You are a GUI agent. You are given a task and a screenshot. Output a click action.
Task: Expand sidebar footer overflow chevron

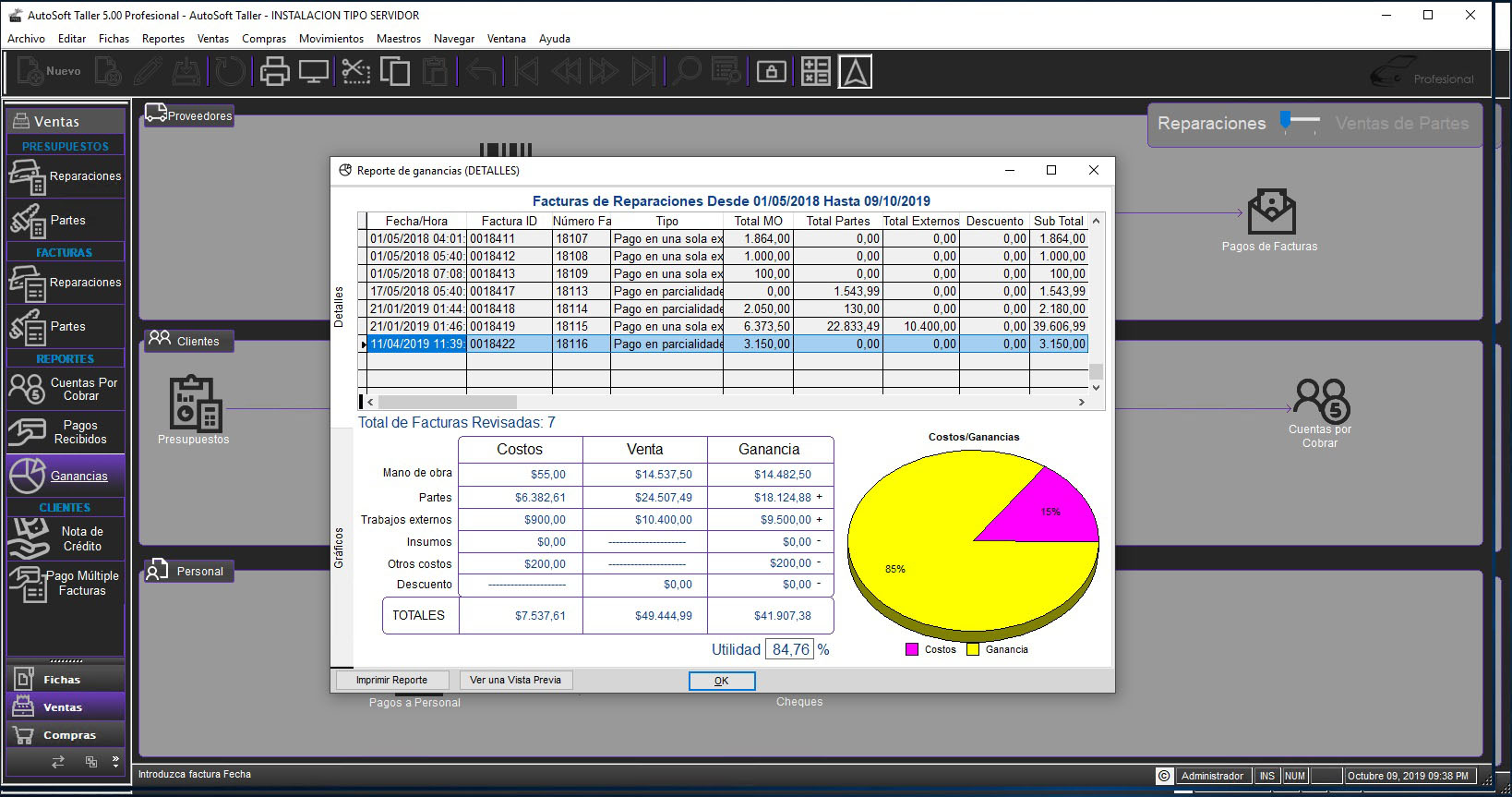pyautogui.click(x=115, y=762)
